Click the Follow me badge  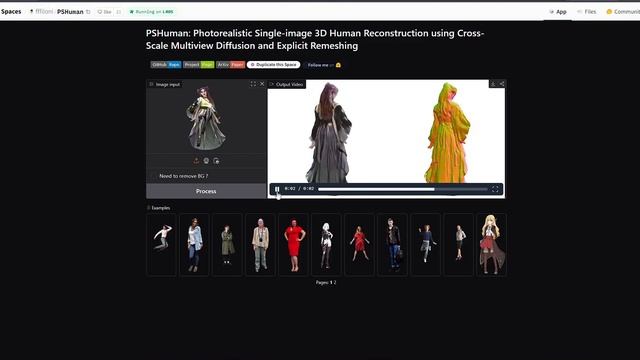click(324, 65)
